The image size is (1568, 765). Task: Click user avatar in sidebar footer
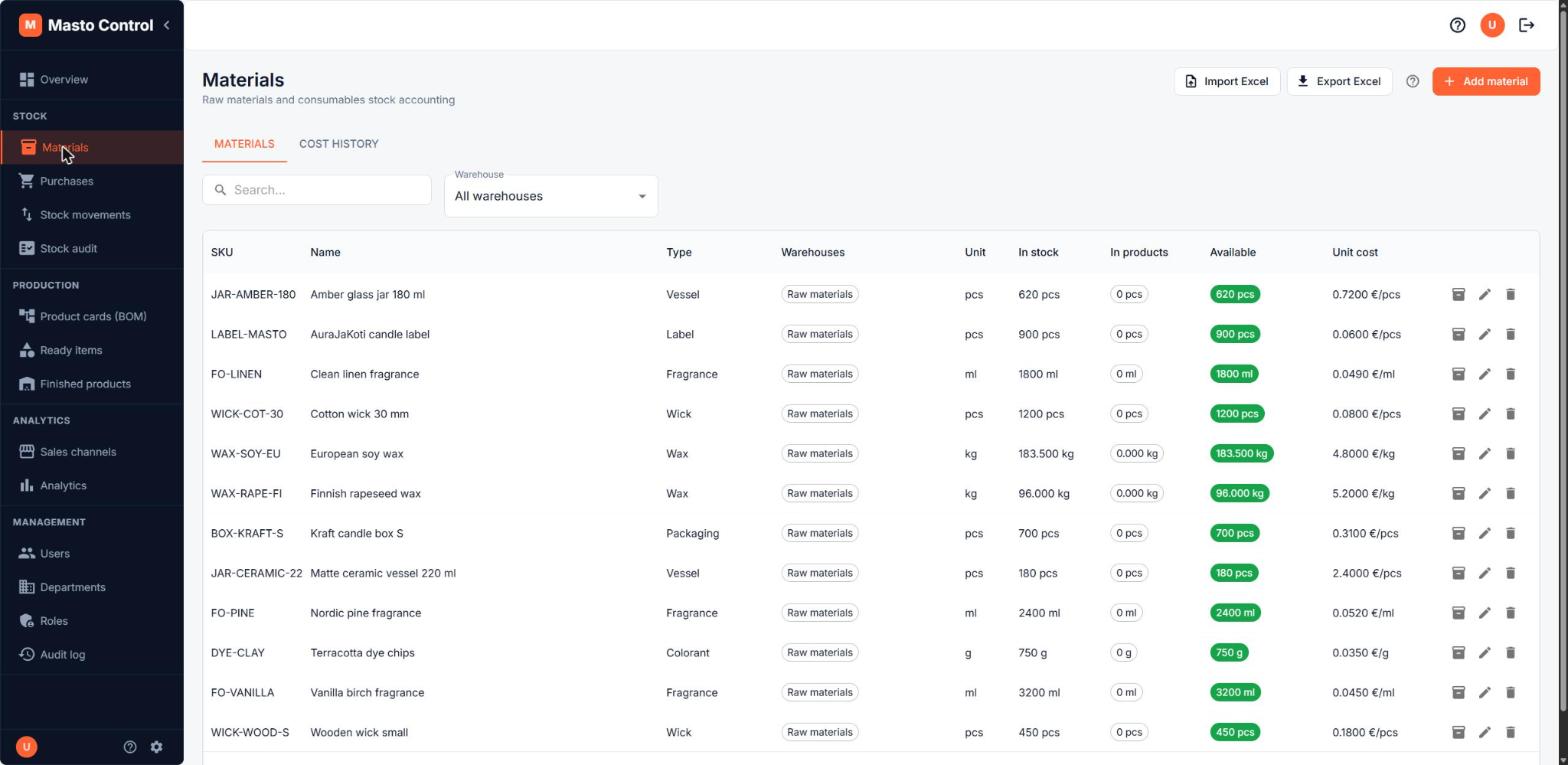pyautogui.click(x=27, y=747)
